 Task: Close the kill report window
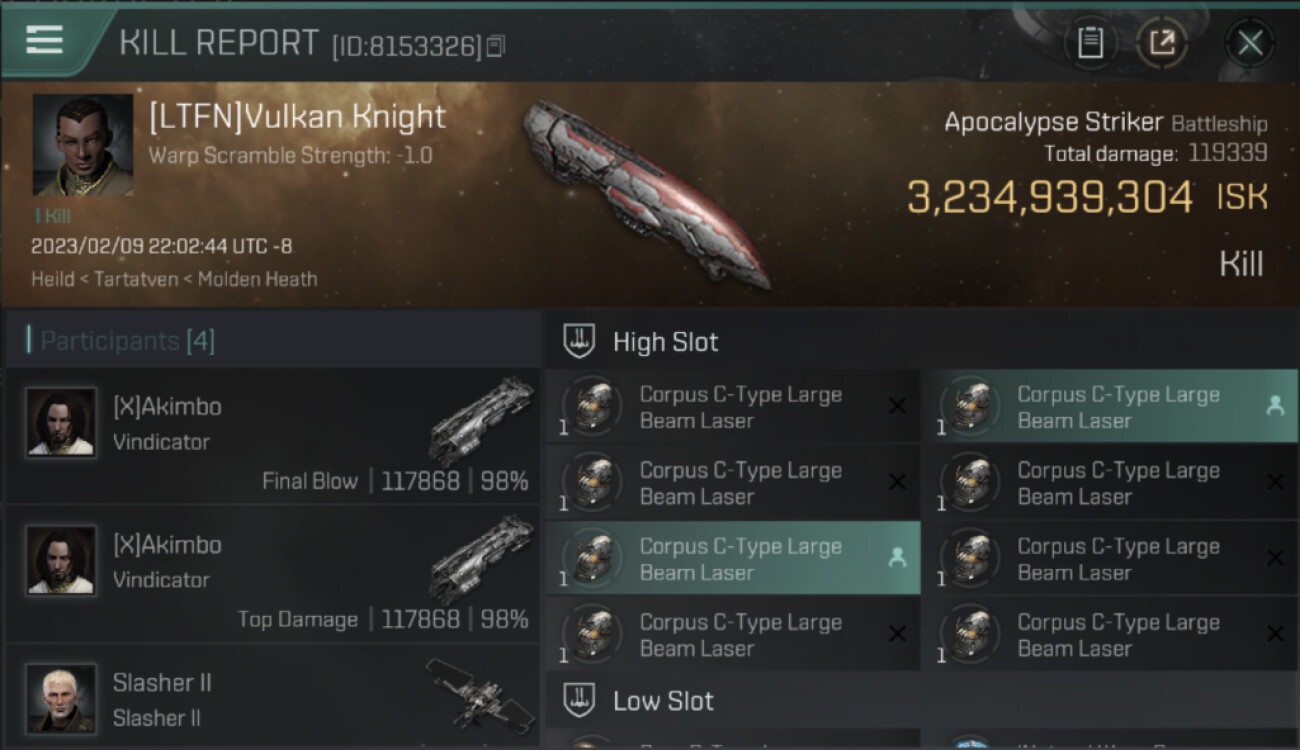tap(1250, 43)
